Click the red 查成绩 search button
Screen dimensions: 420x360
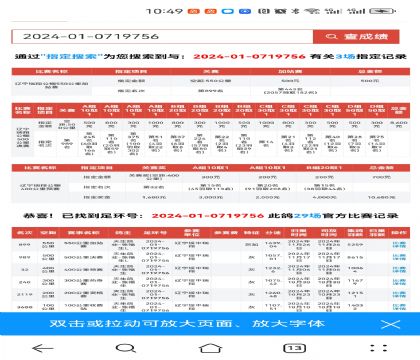[356, 37]
